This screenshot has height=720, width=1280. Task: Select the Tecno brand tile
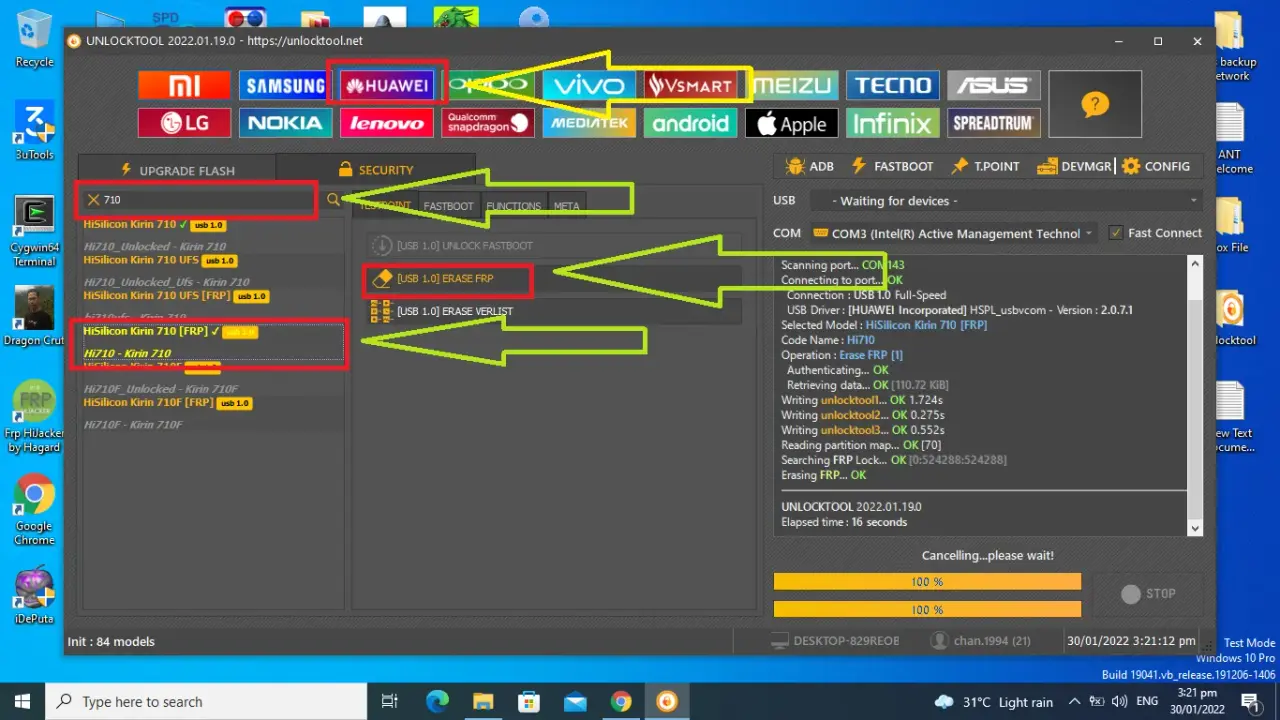pos(893,85)
